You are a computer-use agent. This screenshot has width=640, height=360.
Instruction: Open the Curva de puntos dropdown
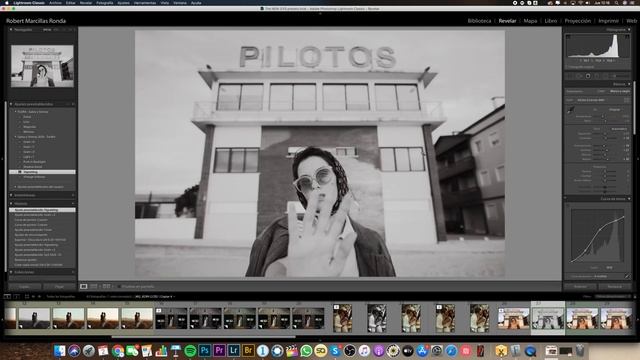click(x=600, y=276)
